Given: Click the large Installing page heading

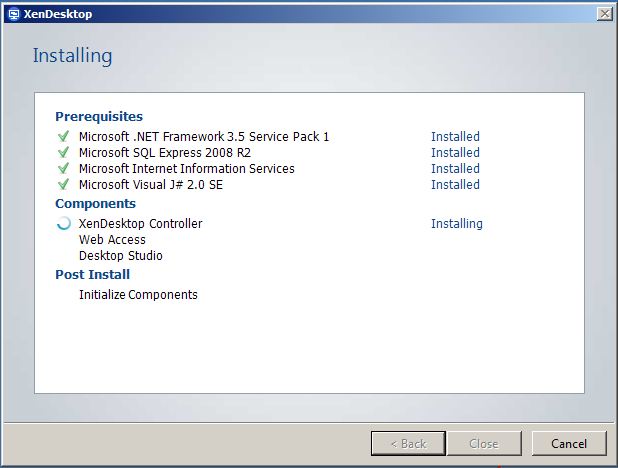Looking at the screenshot, I should [73, 56].
